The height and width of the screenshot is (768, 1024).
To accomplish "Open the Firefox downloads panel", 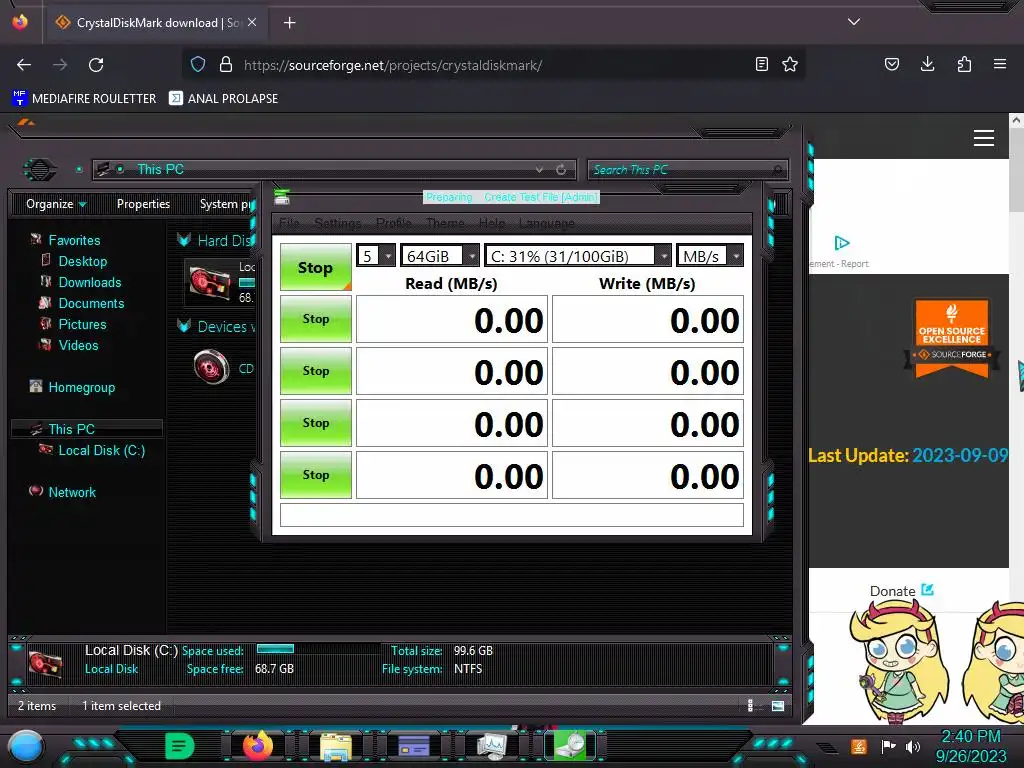I will click(x=927, y=64).
